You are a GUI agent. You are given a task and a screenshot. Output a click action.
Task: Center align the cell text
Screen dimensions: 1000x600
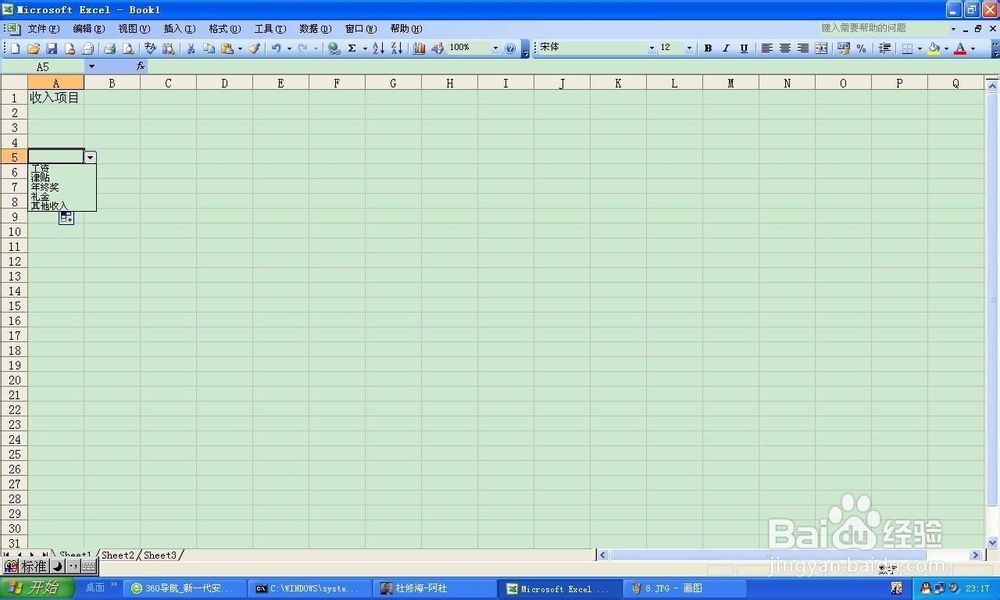point(785,48)
